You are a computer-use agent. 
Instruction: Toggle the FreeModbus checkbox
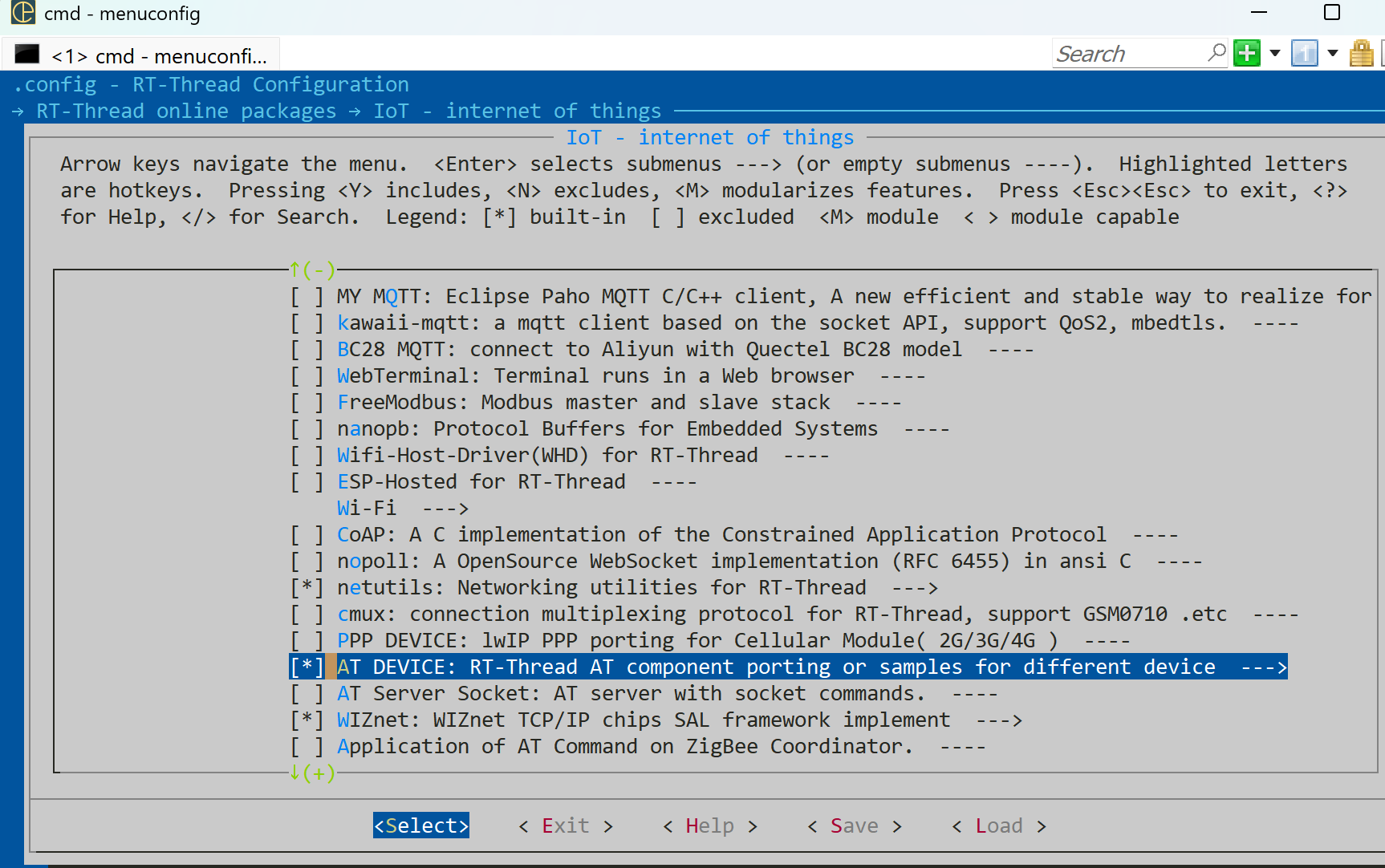(x=307, y=403)
